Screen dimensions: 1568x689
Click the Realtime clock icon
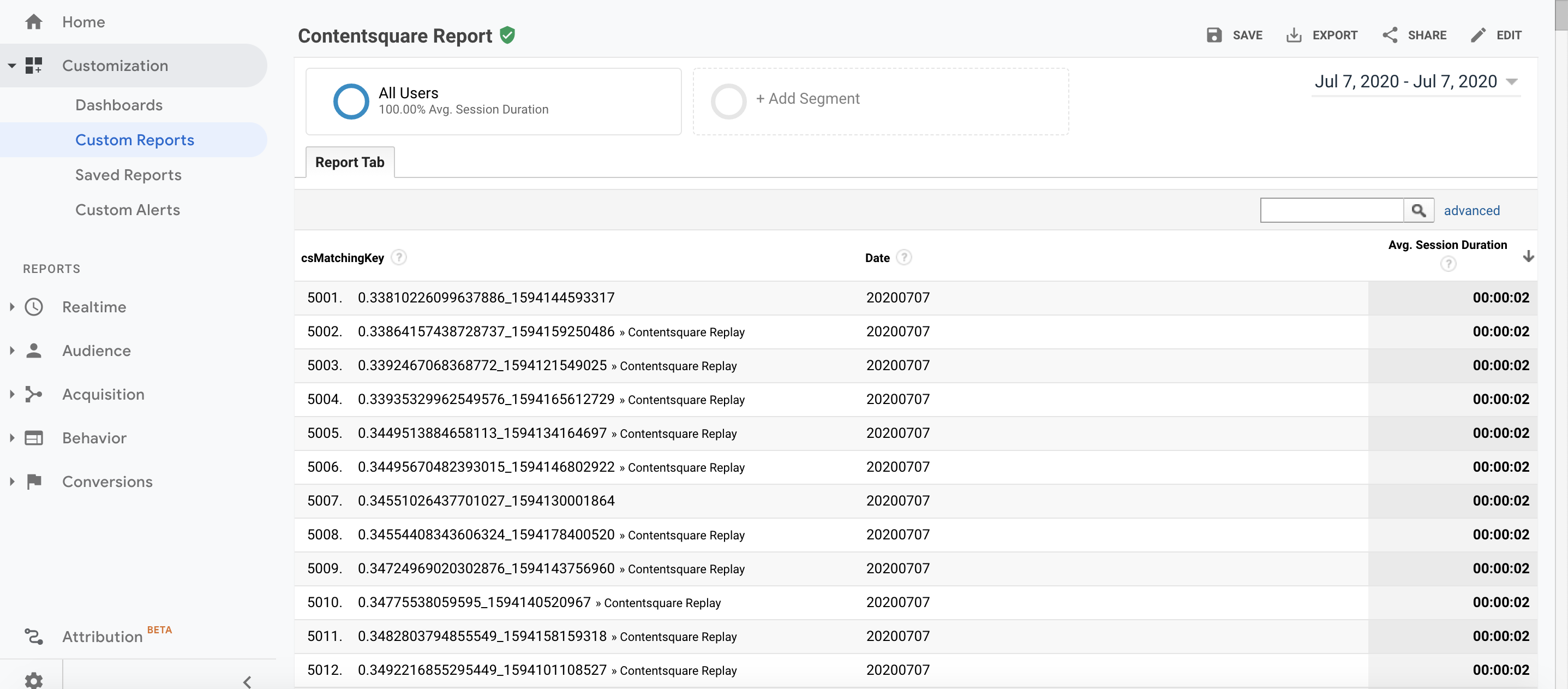[34, 306]
